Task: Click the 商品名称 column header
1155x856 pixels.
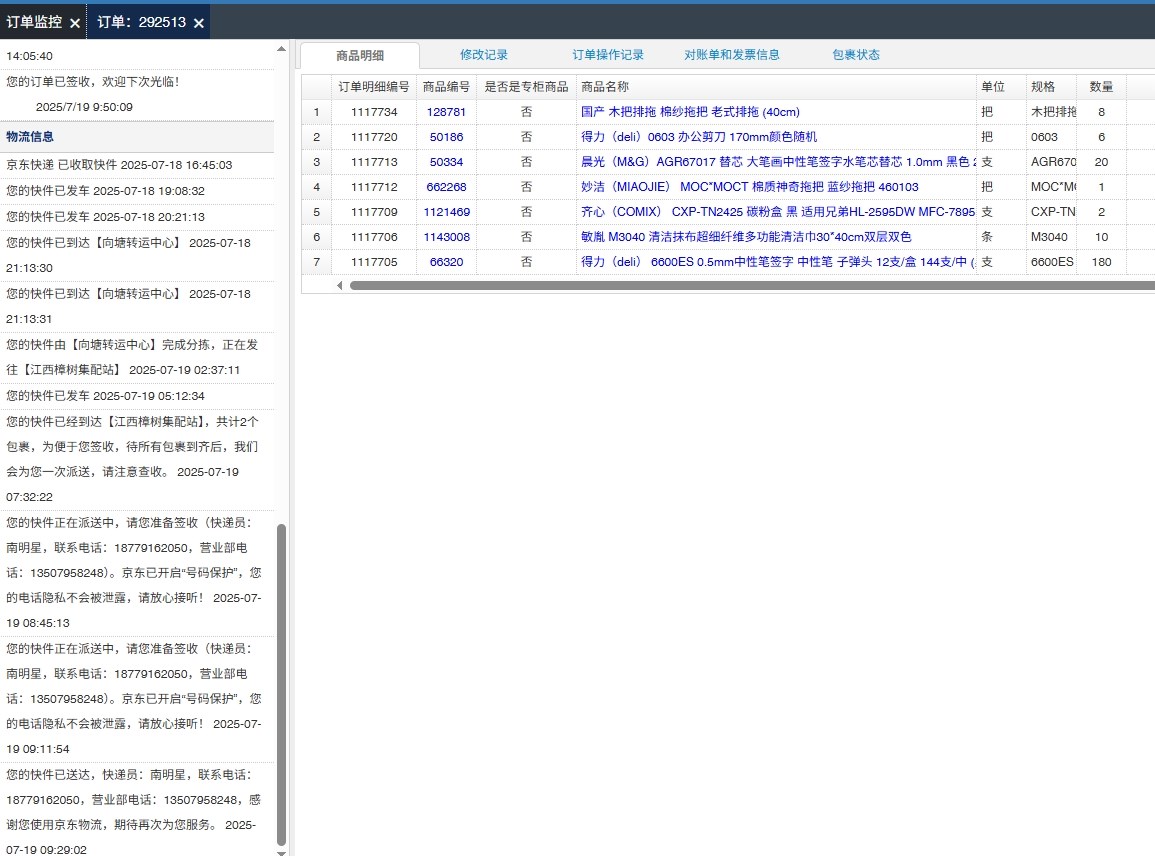Action: coord(776,87)
